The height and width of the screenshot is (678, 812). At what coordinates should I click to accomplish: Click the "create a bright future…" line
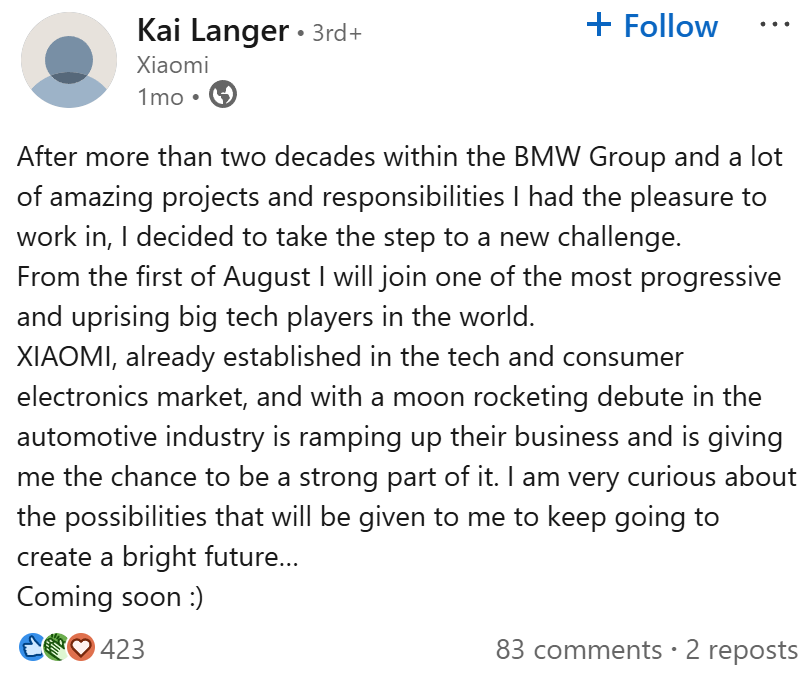[157, 557]
